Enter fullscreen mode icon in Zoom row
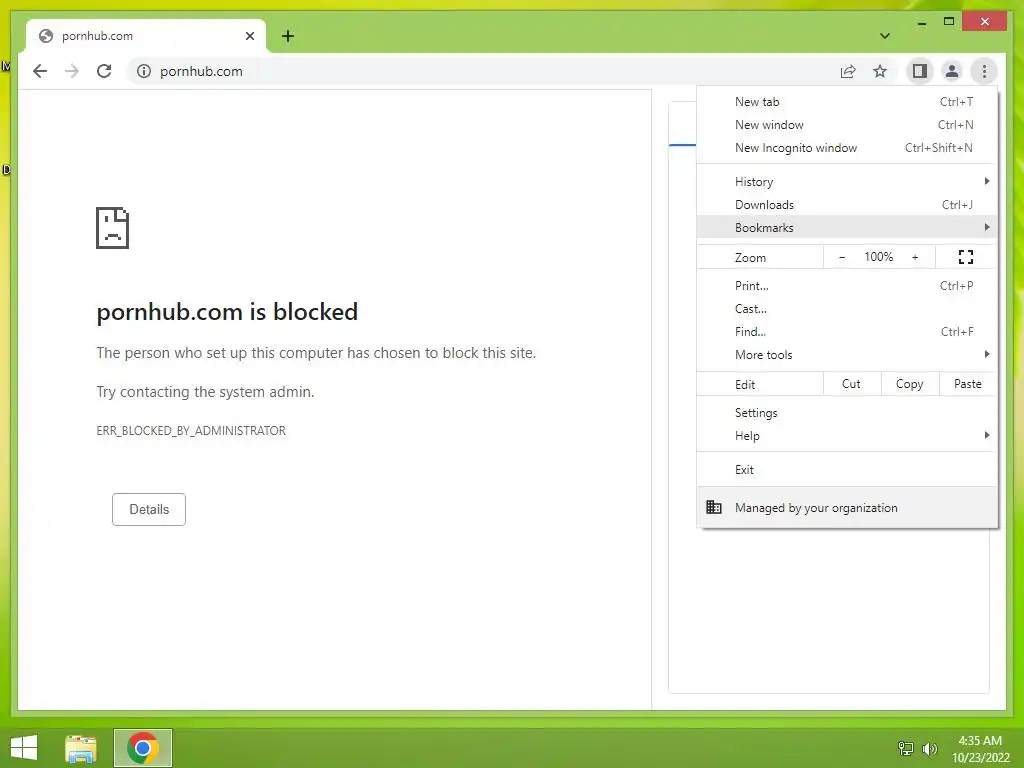This screenshot has height=768, width=1024. click(966, 257)
